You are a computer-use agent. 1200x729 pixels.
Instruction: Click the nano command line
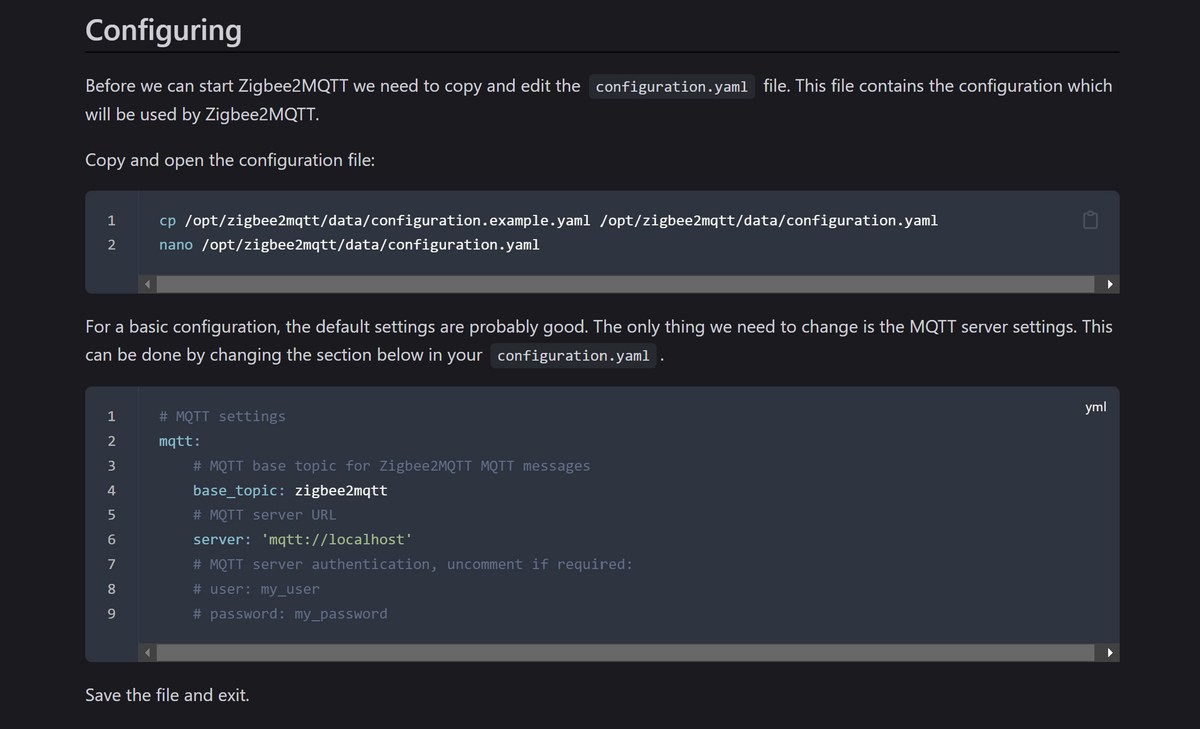coord(349,245)
